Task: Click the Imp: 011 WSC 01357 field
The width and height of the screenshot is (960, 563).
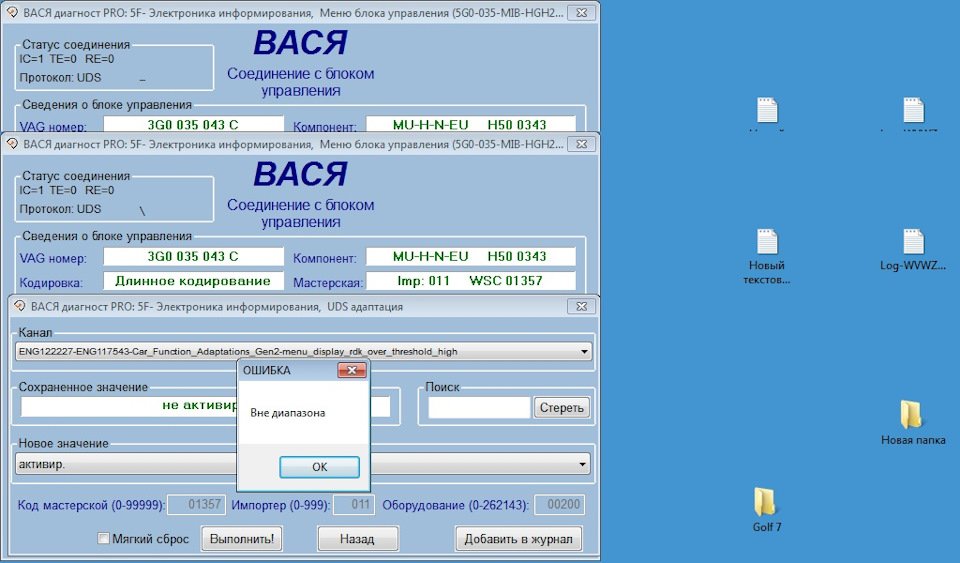Action: (470, 281)
